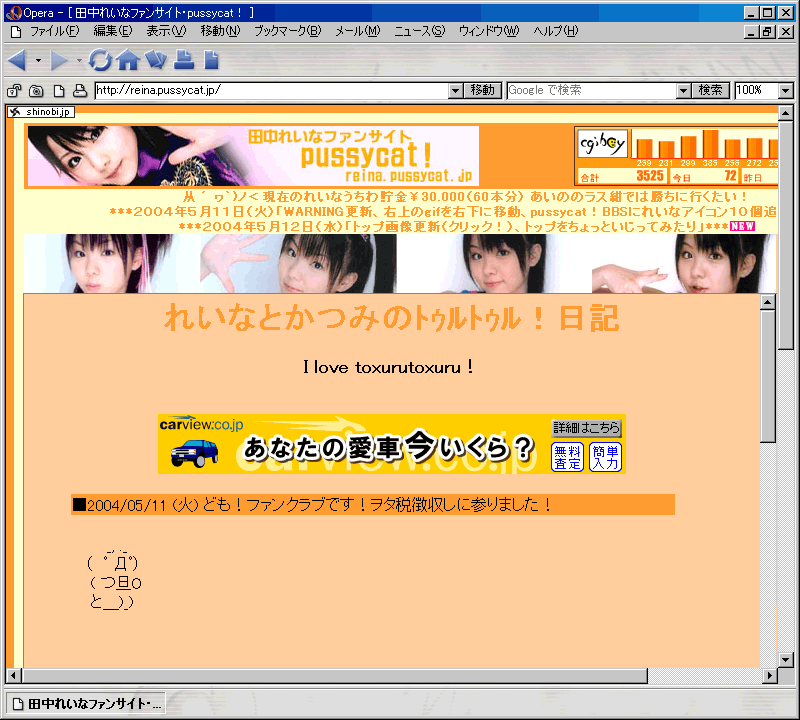Open the hotlist cards icon in toolbar
The width and height of the screenshot is (800, 720).
(x=156, y=60)
